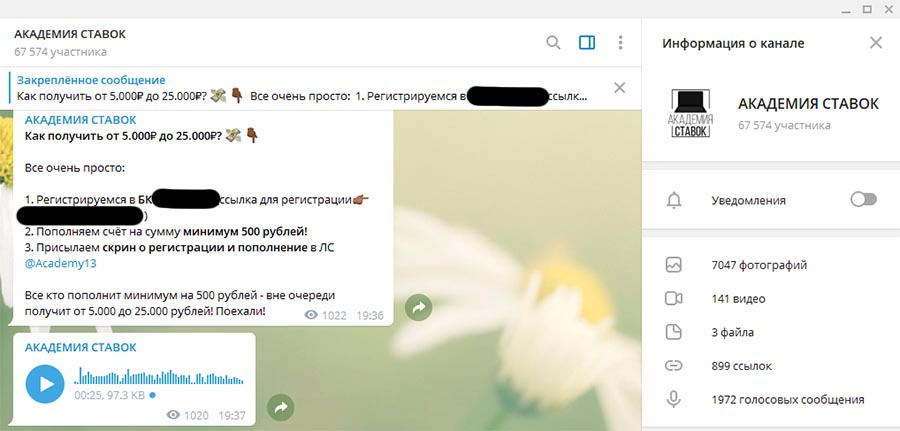Play the 00:25 voice message
Screen dimensions: 900x431
point(45,384)
